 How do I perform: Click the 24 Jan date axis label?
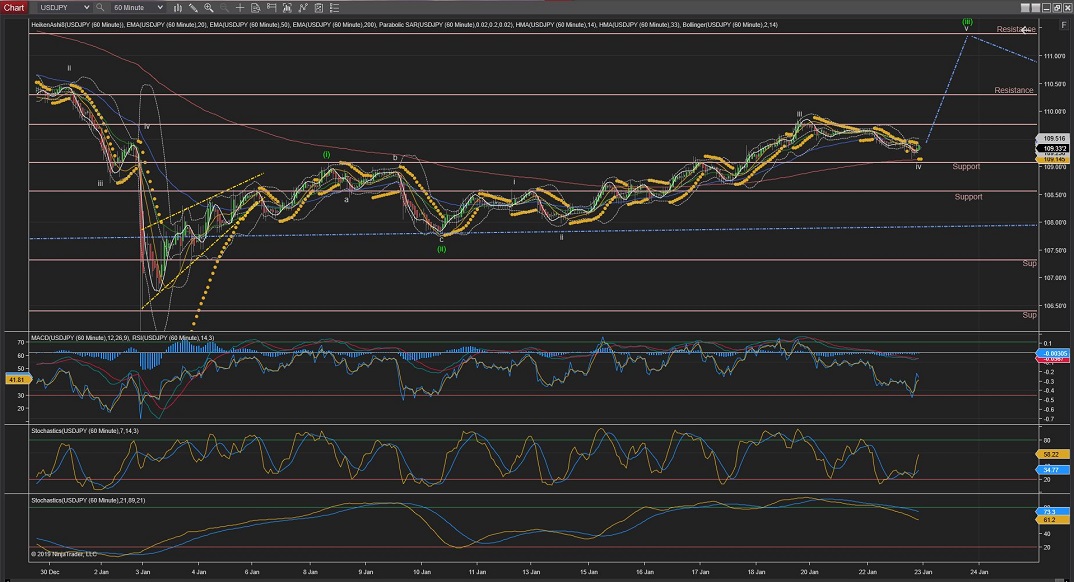[x=979, y=572]
